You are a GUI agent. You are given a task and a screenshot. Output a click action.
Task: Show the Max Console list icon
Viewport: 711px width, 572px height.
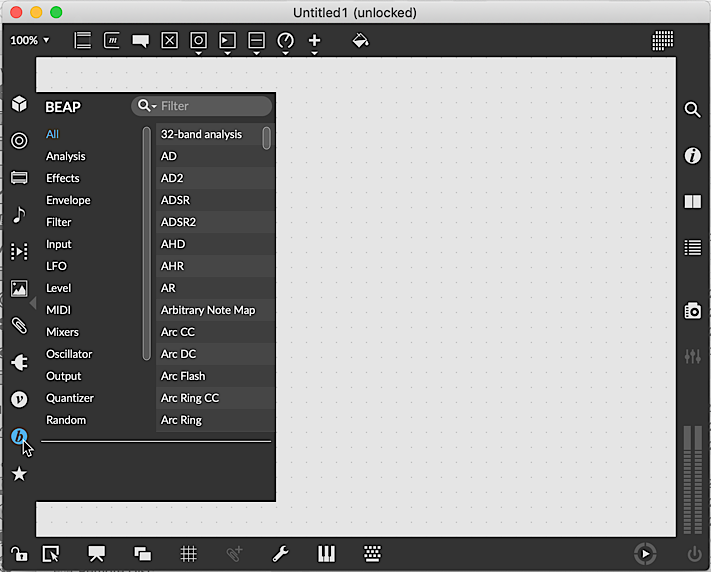pos(692,248)
